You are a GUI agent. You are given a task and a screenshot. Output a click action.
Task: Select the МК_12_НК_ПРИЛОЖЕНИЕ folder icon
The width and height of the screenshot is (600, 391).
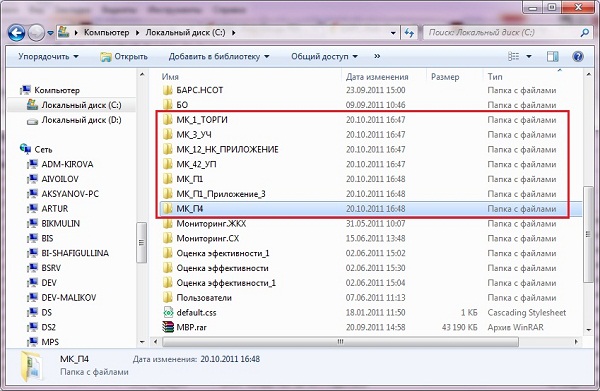point(168,149)
